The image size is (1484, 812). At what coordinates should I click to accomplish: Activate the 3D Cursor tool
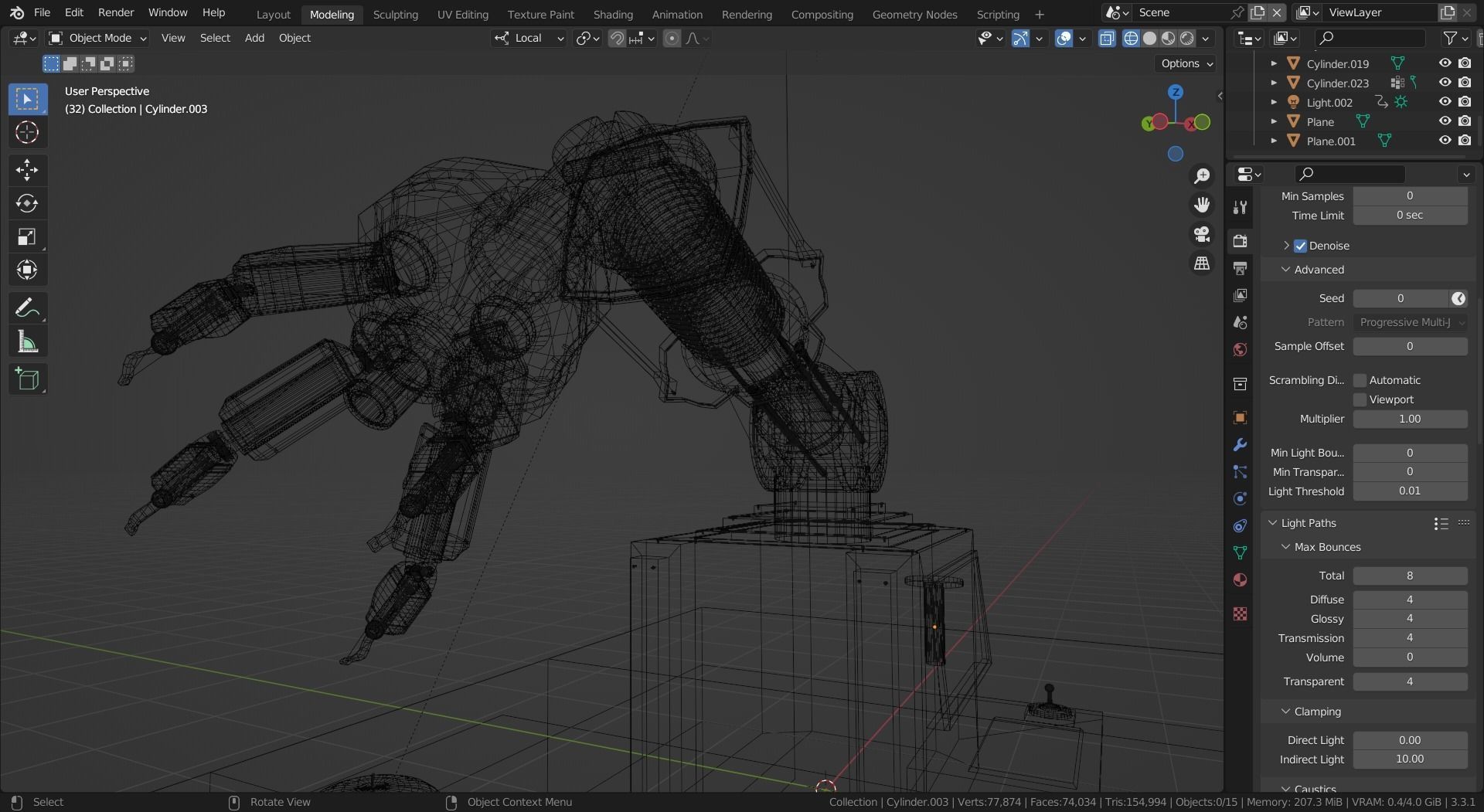pyautogui.click(x=27, y=132)
